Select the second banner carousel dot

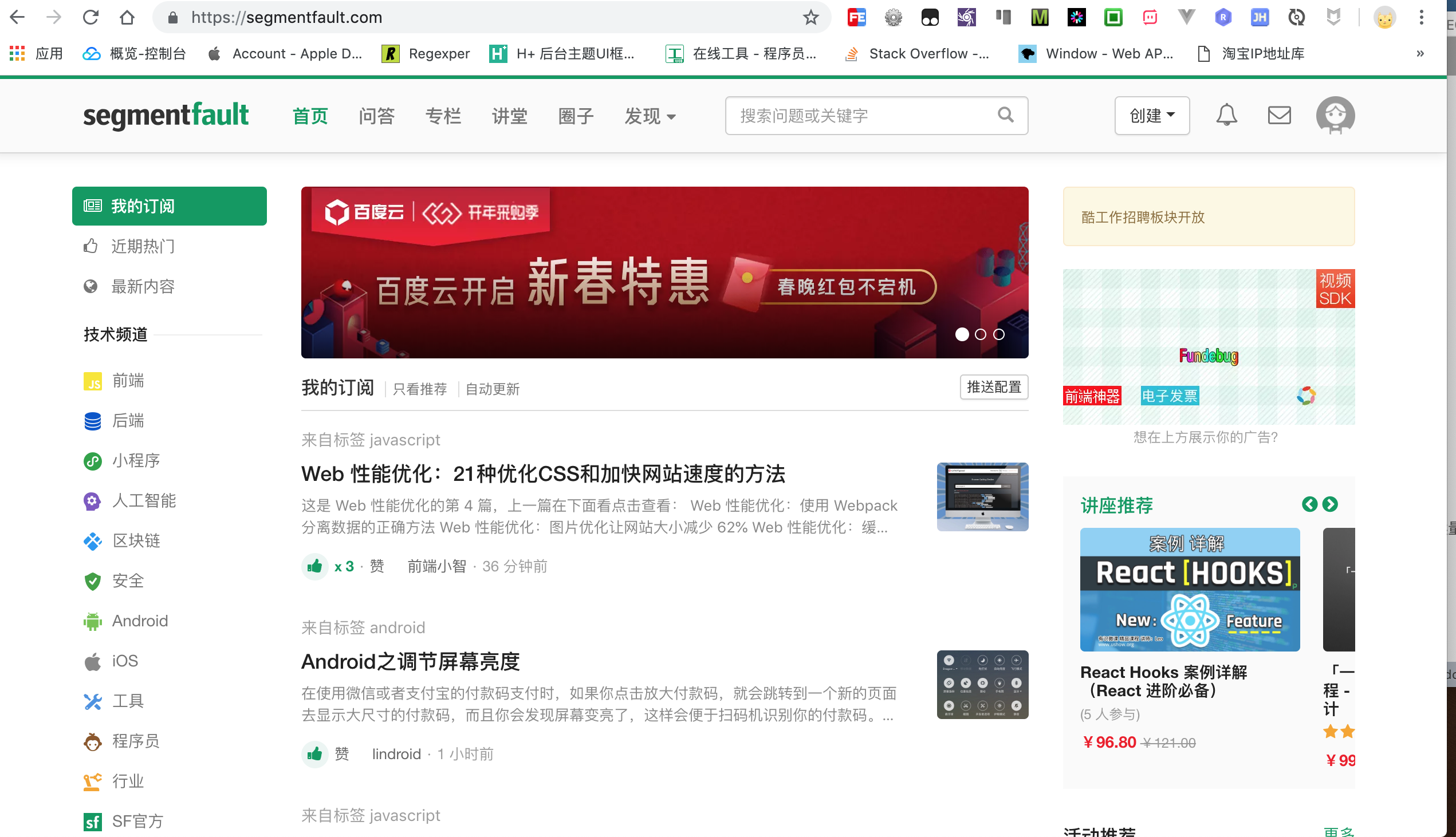click(981, 334)
